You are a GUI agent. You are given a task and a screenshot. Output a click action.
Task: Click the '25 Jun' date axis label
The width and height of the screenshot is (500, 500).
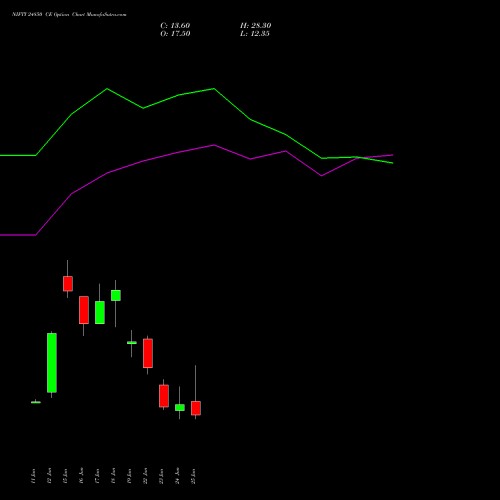click(x=193, y=476)
